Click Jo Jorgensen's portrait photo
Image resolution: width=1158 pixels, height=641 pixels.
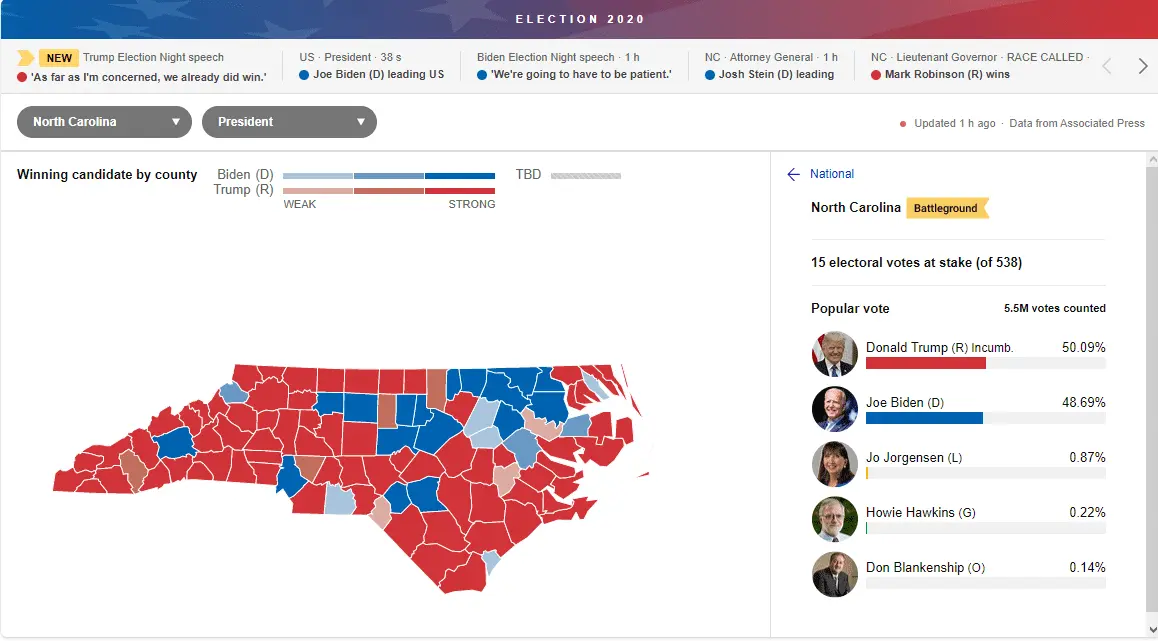pyautogui.click(x=835, y=464)
